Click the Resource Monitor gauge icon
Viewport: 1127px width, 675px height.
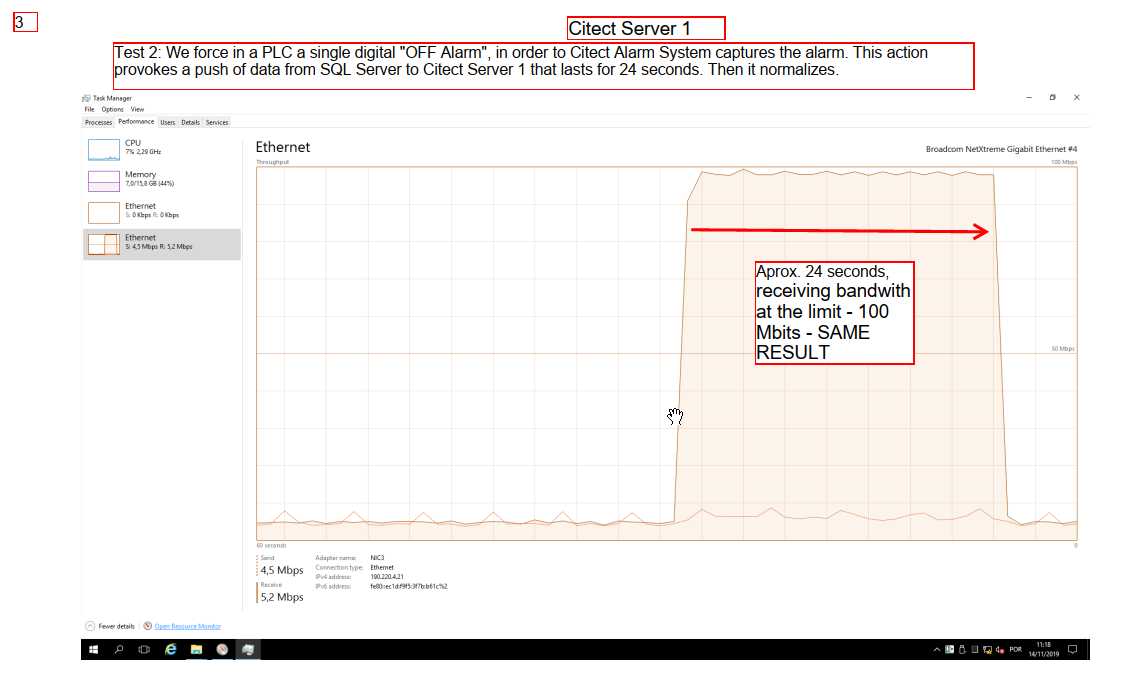pos(147,626)
